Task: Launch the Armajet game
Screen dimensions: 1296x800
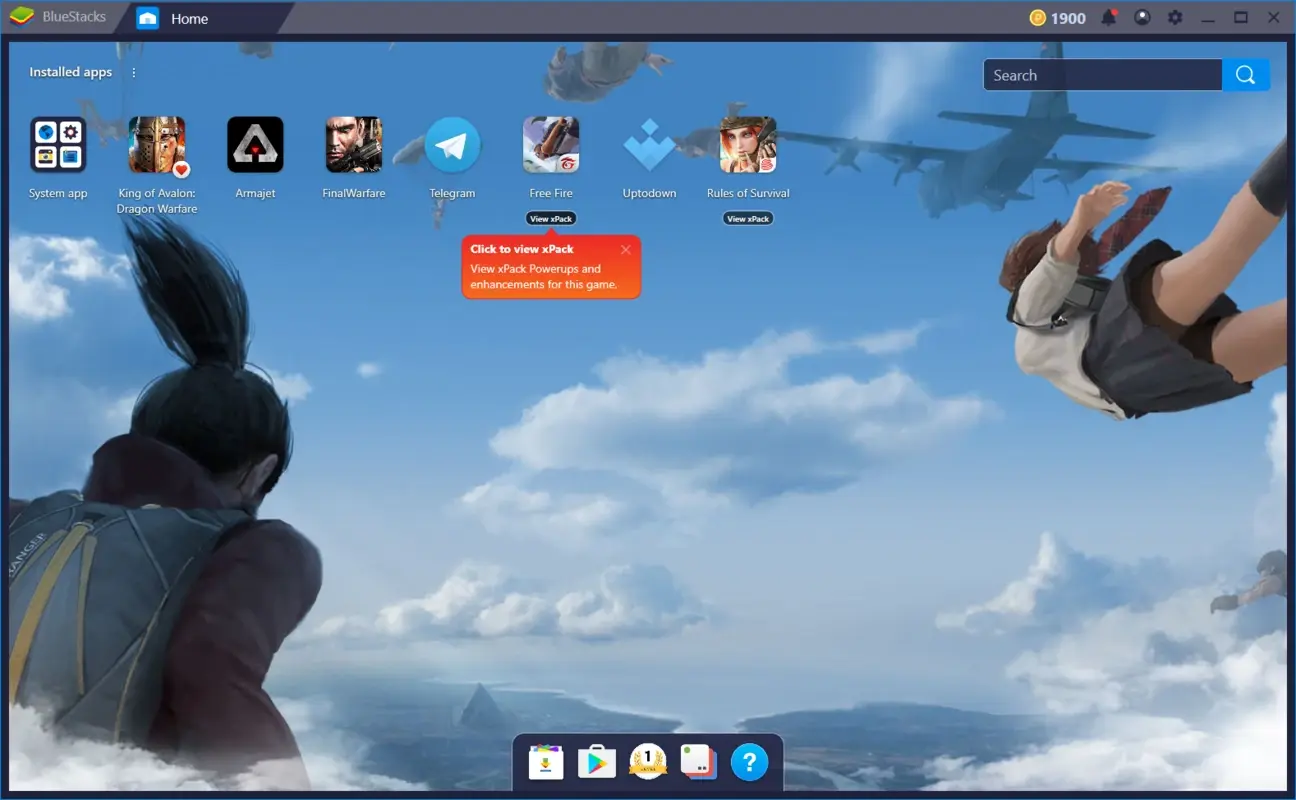Action: point(255,143)
